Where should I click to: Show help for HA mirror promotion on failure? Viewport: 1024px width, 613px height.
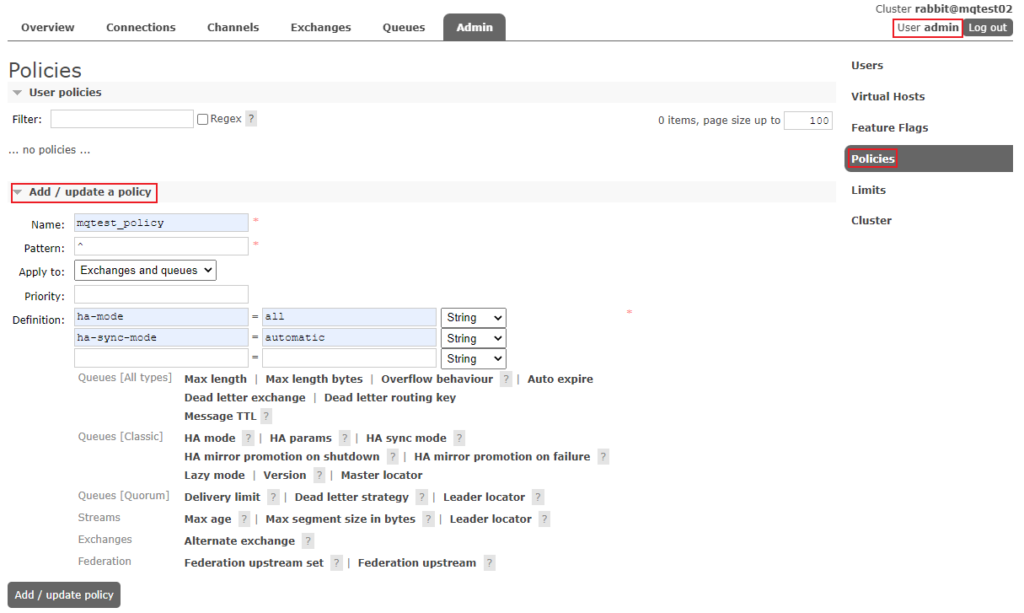[x=602, y=457]
